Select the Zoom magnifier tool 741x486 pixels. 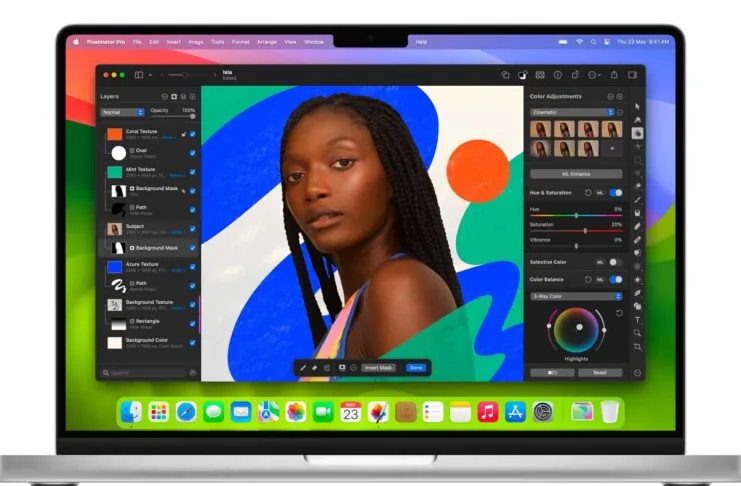tap(638, 333)
